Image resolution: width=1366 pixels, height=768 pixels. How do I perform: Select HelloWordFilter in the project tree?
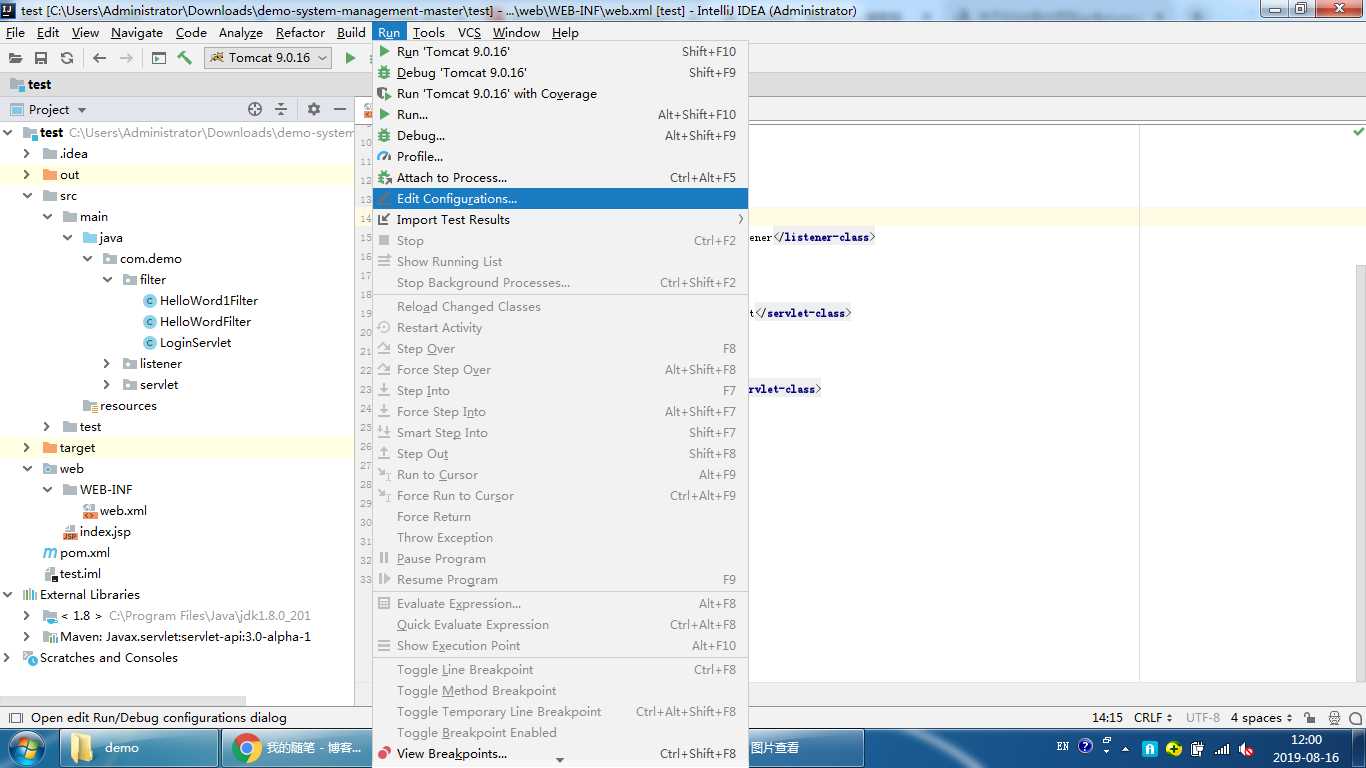205,321
